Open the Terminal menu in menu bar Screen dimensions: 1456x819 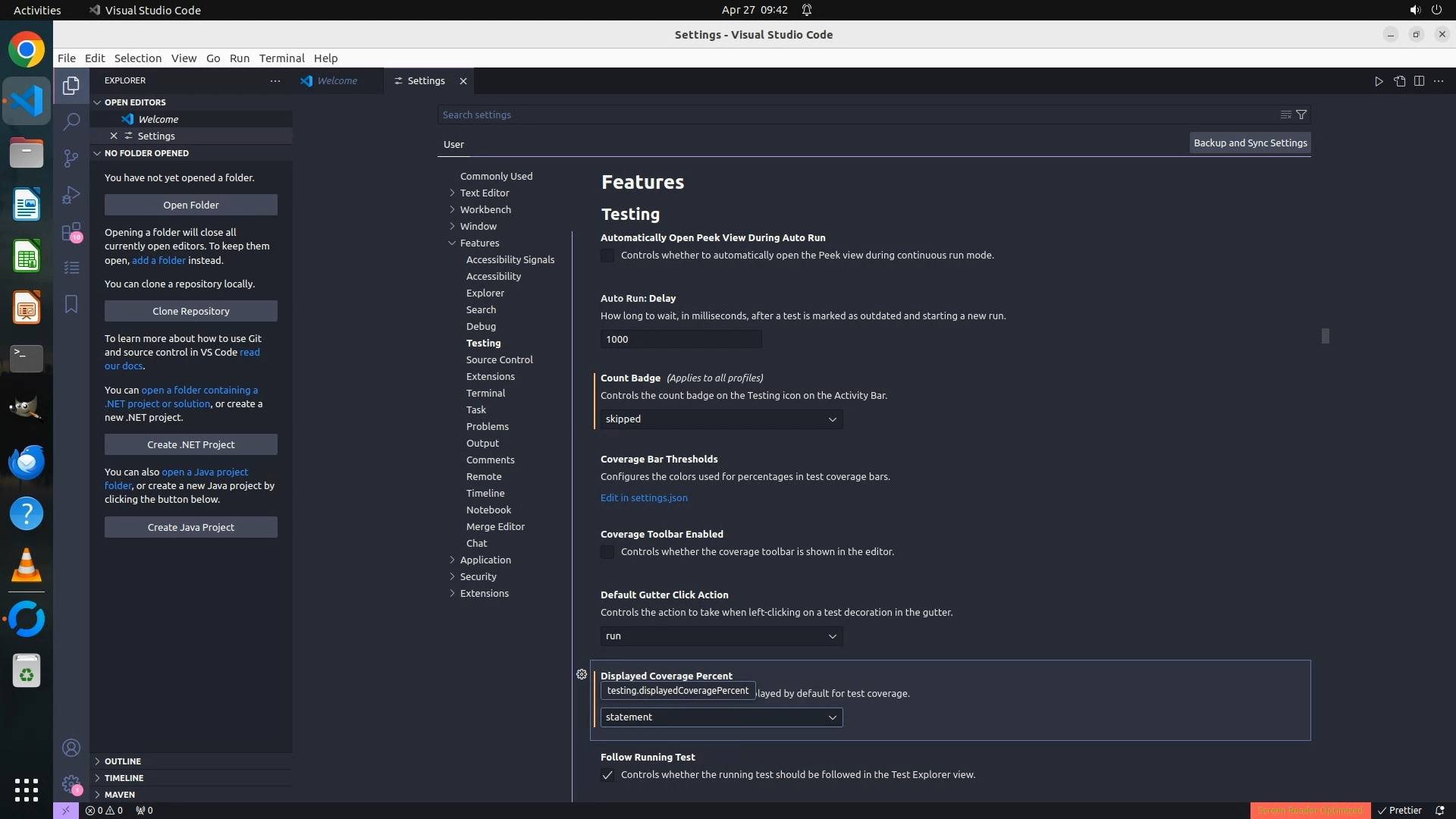(281, 58)
